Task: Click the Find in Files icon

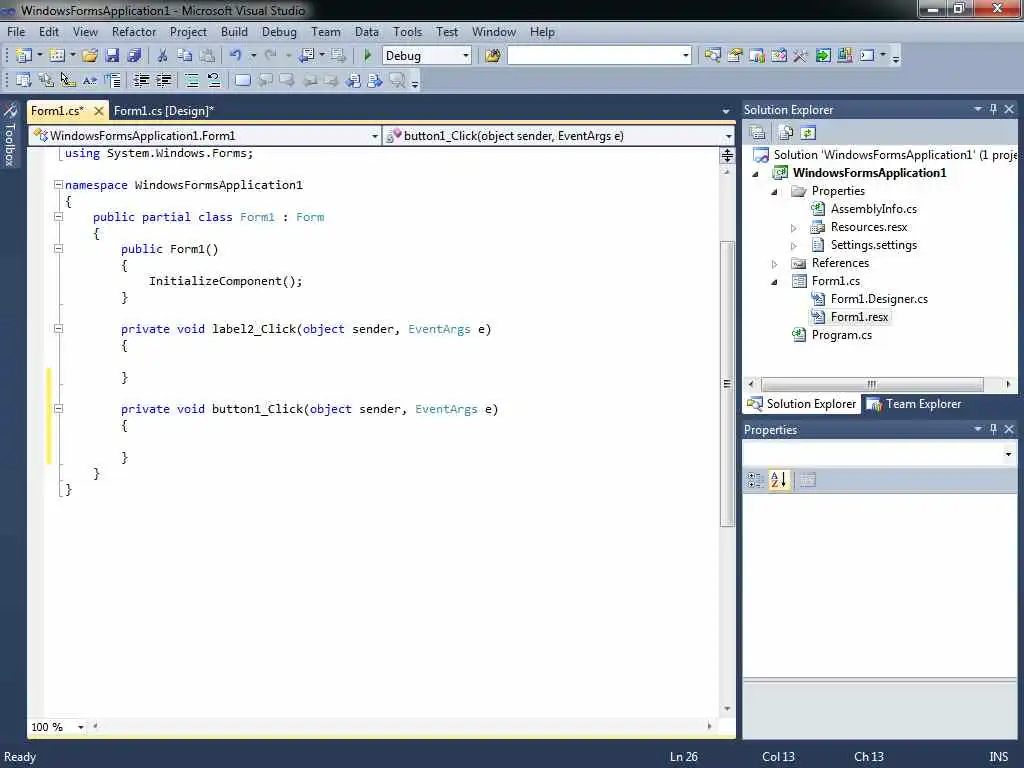Action: pyautogui.click(x=493, y=56)
